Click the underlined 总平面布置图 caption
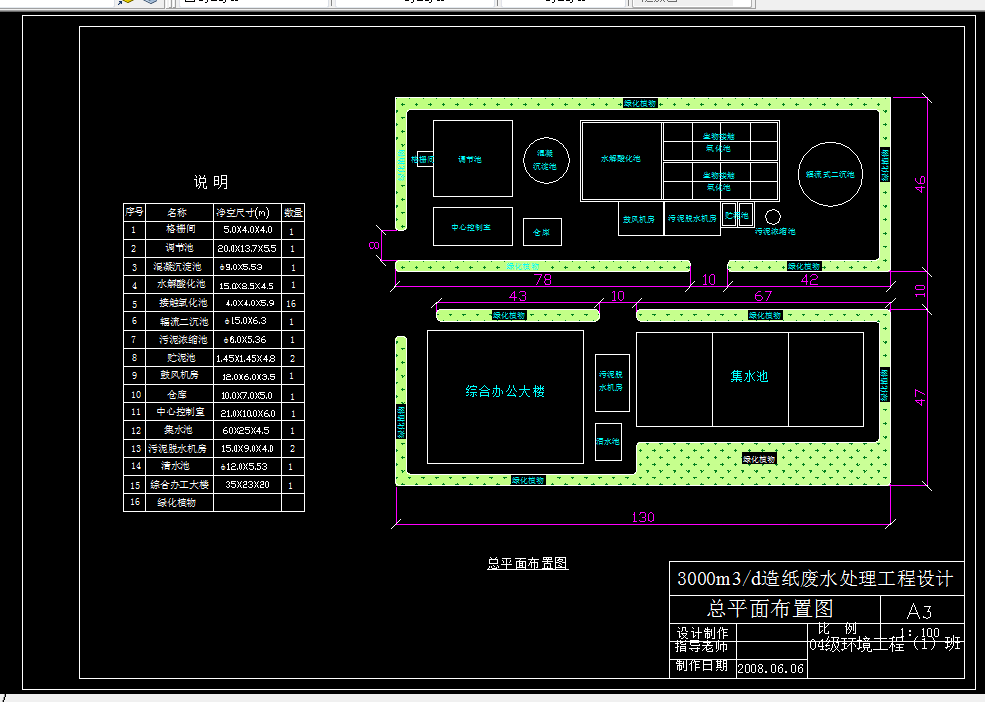Viewport: 985px width, 702px height. 527,563
